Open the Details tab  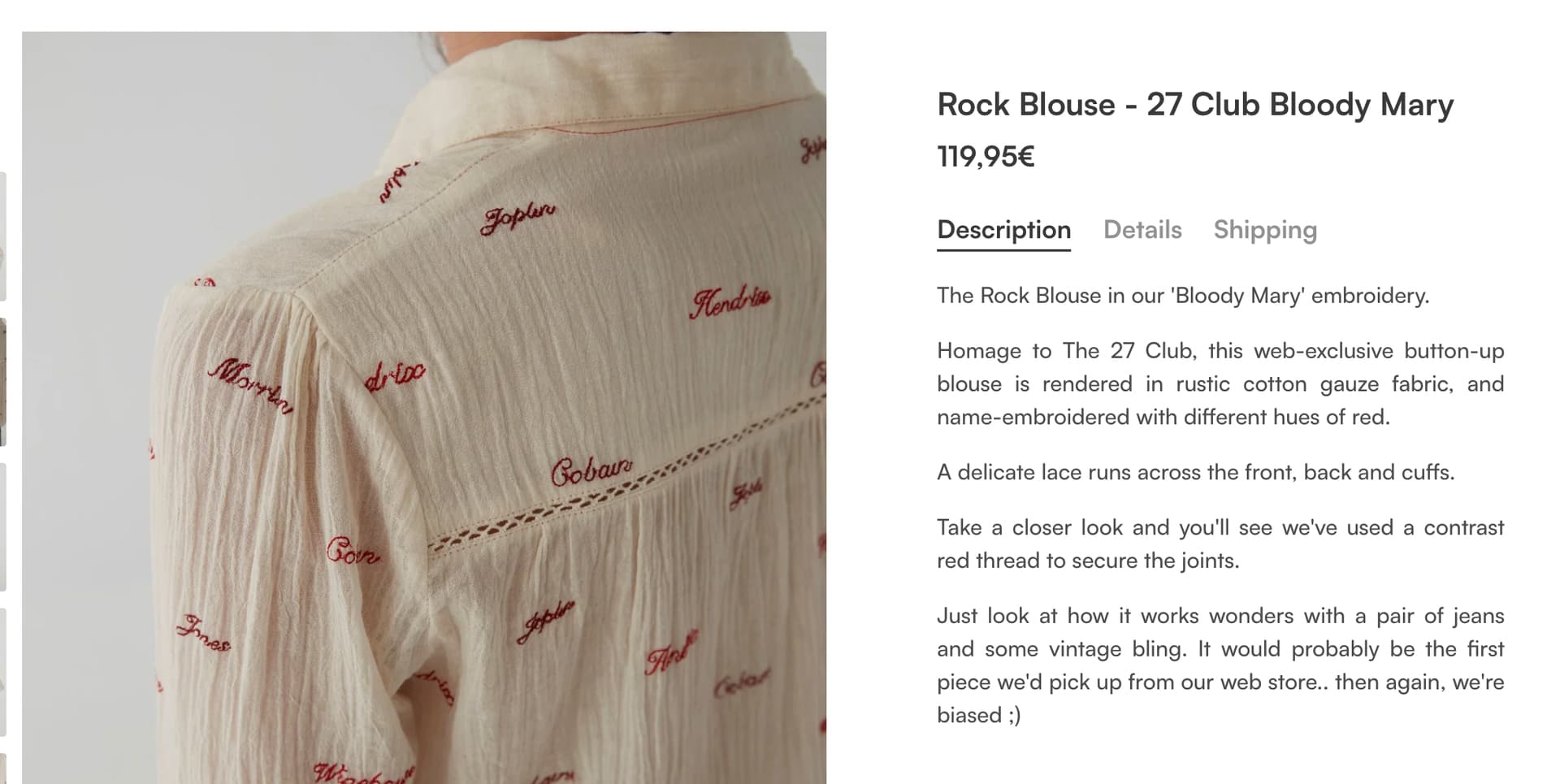point(1142,230)
